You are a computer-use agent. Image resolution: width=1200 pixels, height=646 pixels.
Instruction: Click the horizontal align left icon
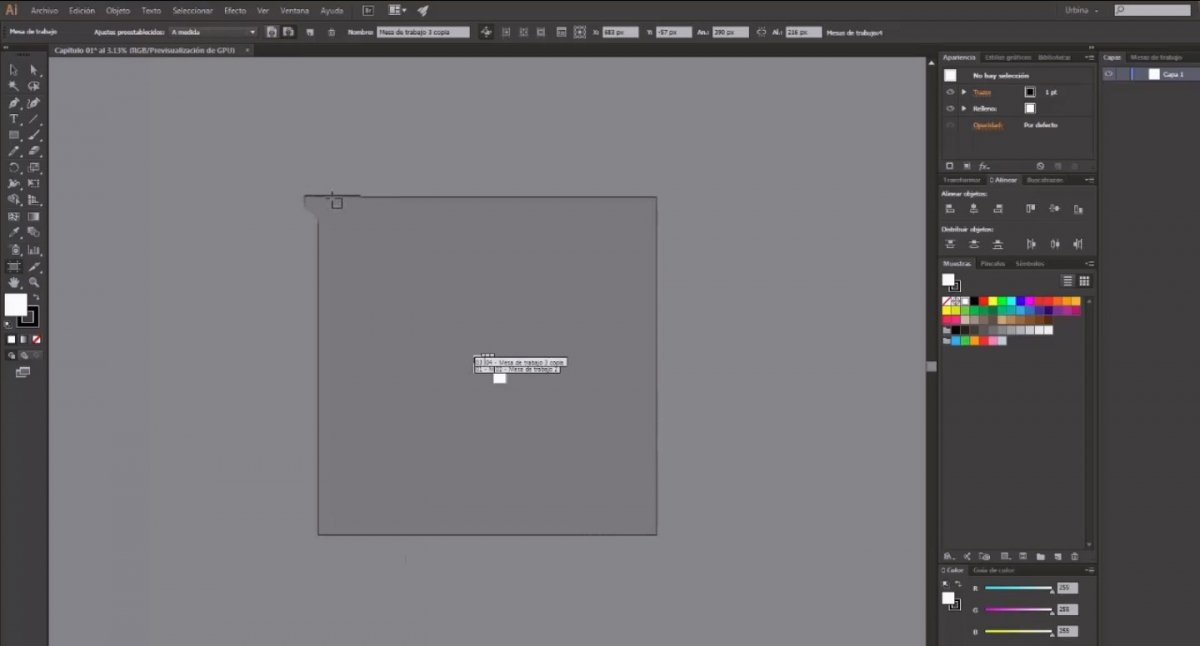pyautogui.click(x=949, y=209)
